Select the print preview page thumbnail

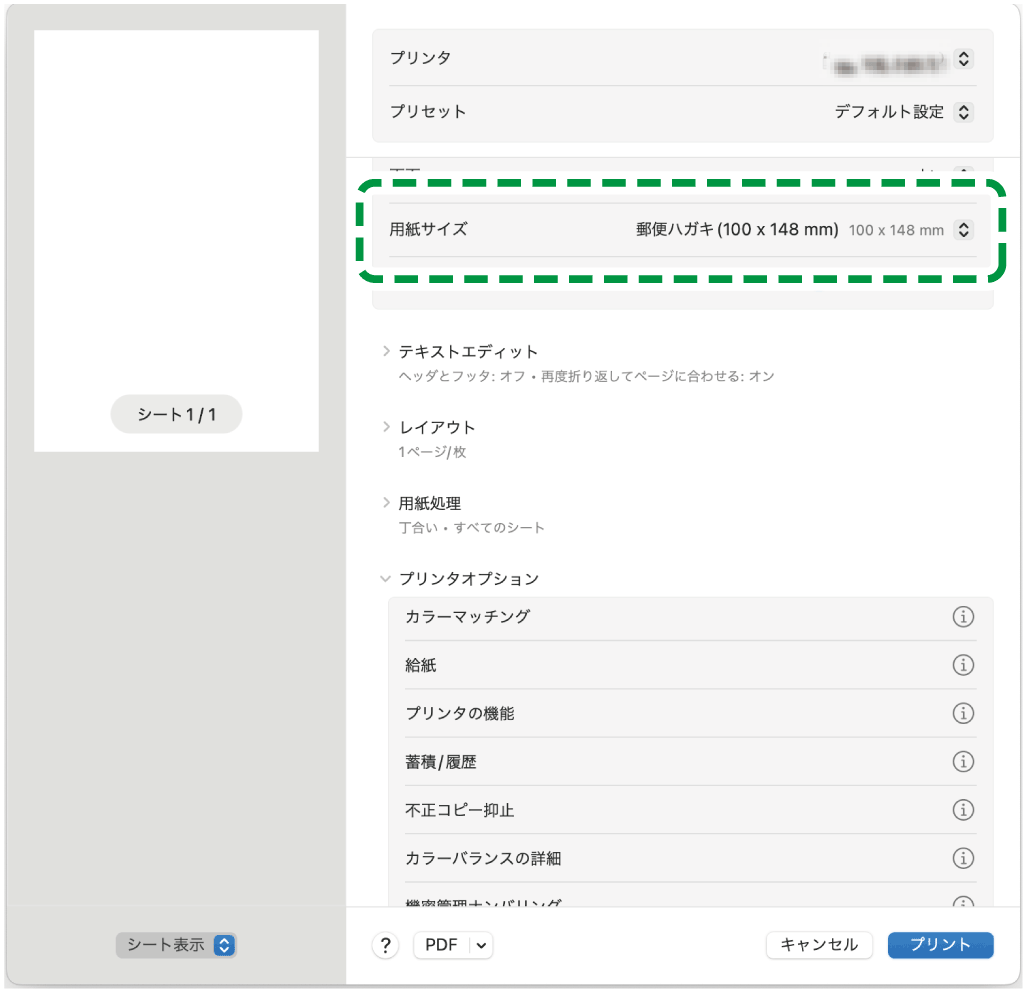[x=176, y=240]
